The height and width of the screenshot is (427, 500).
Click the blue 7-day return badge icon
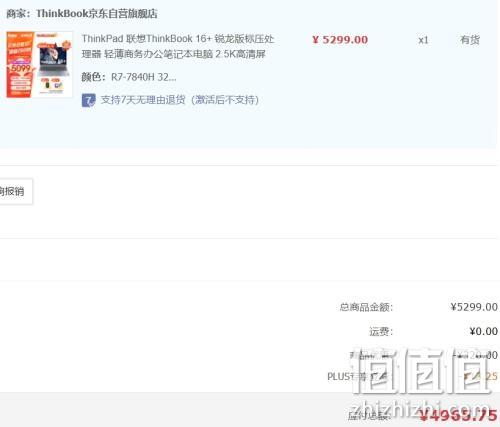tap(89, 100)
